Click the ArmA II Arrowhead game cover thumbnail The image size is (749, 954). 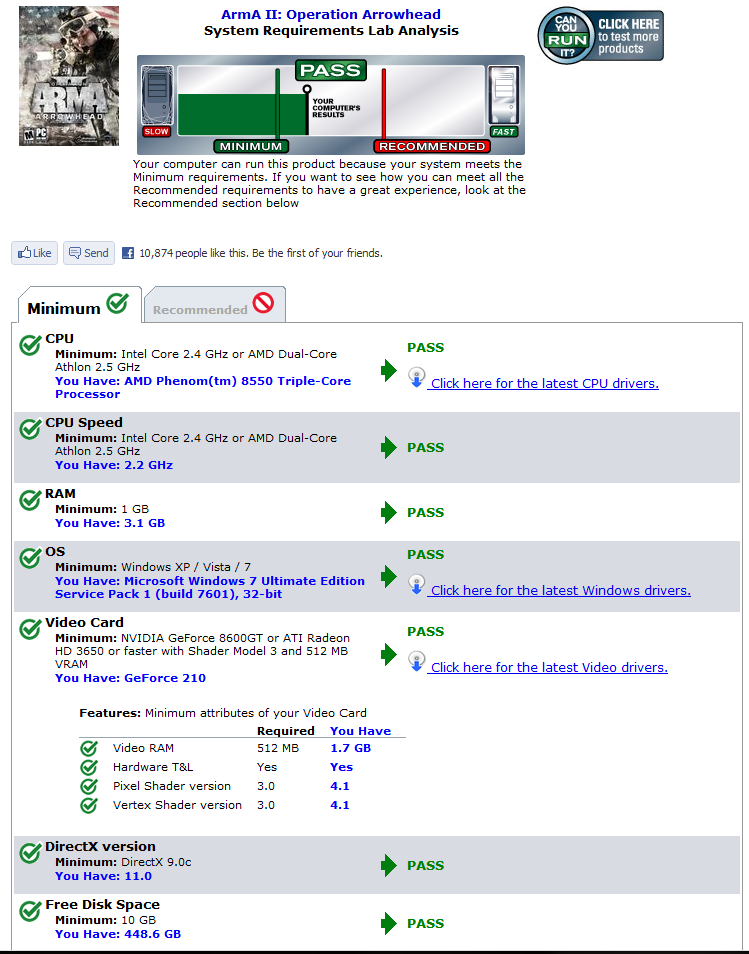pyautogui.click(x=68, y=76)
